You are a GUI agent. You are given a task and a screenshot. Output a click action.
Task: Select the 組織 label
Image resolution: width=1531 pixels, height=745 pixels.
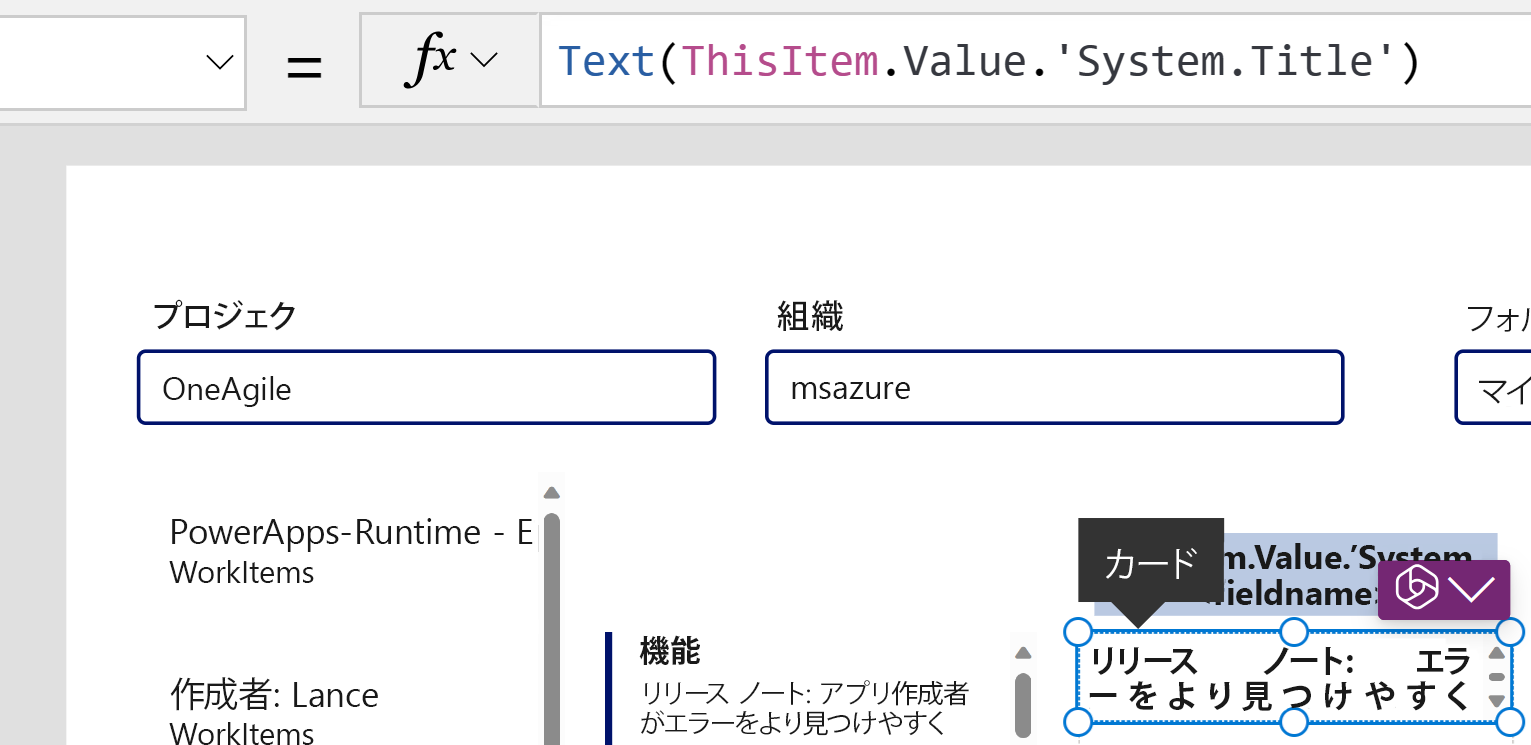pyautogui.click(x=810, y=316)
